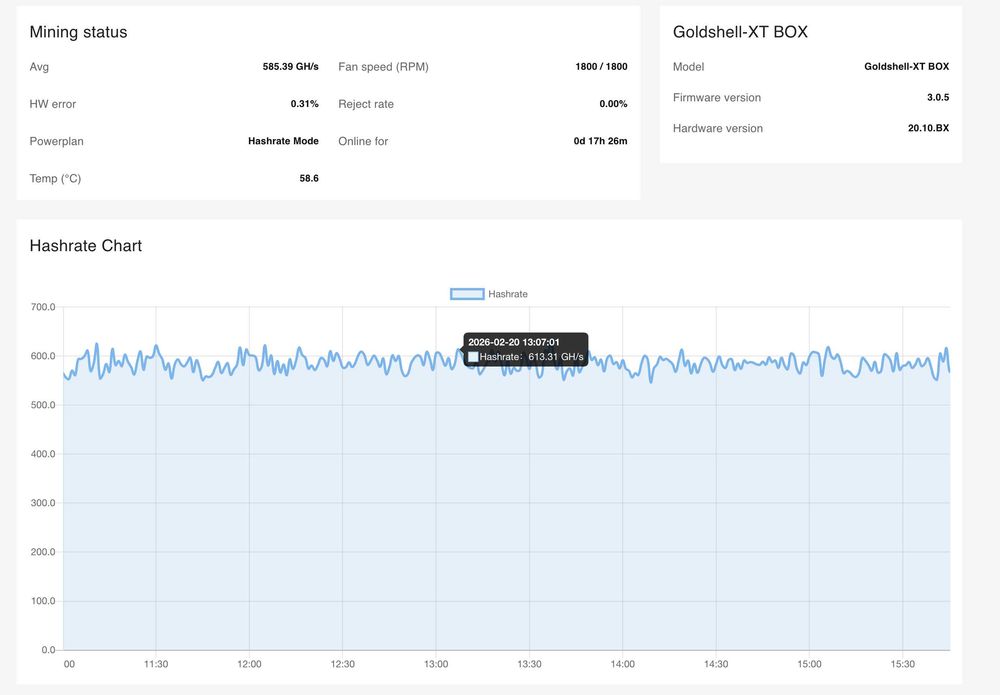Click Reject rate value 0.00%
The image size is (1000, 695).
[x=613, y=103]
